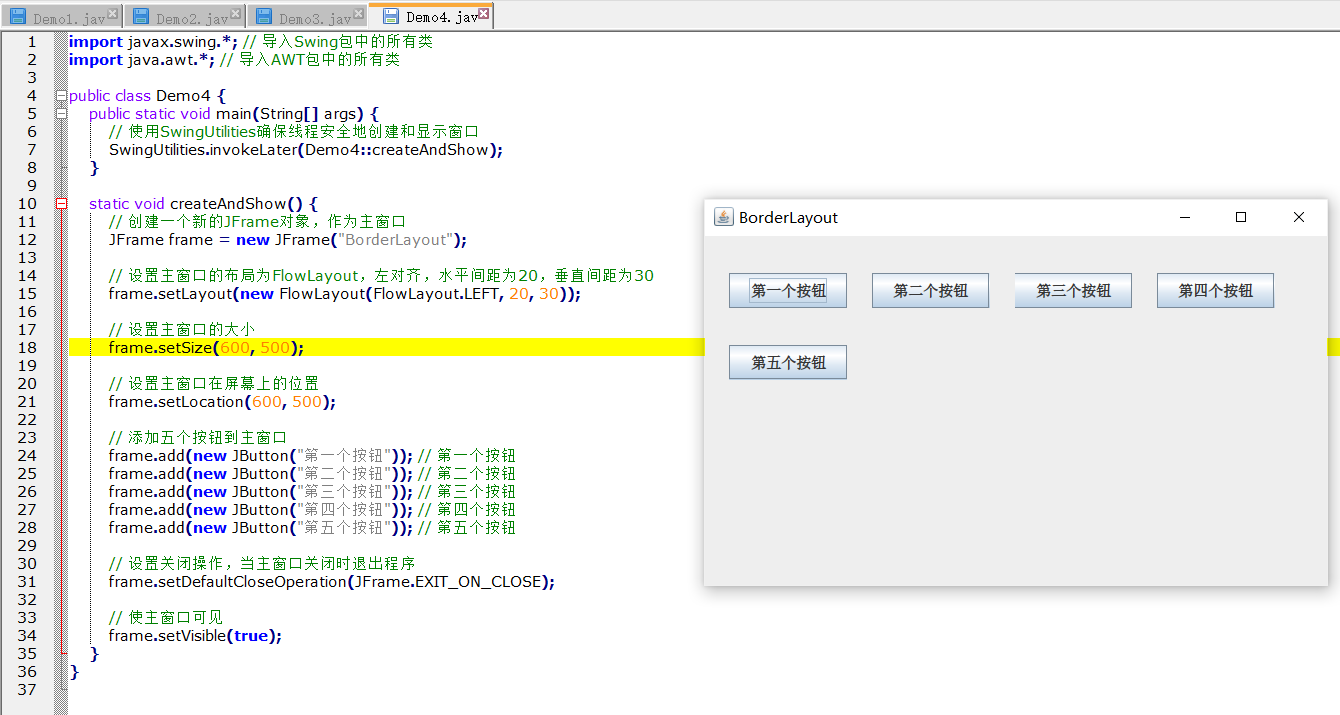Click the 第五个按钮 button
Viewport: 1340px width, 715px height.
[788, 362]
